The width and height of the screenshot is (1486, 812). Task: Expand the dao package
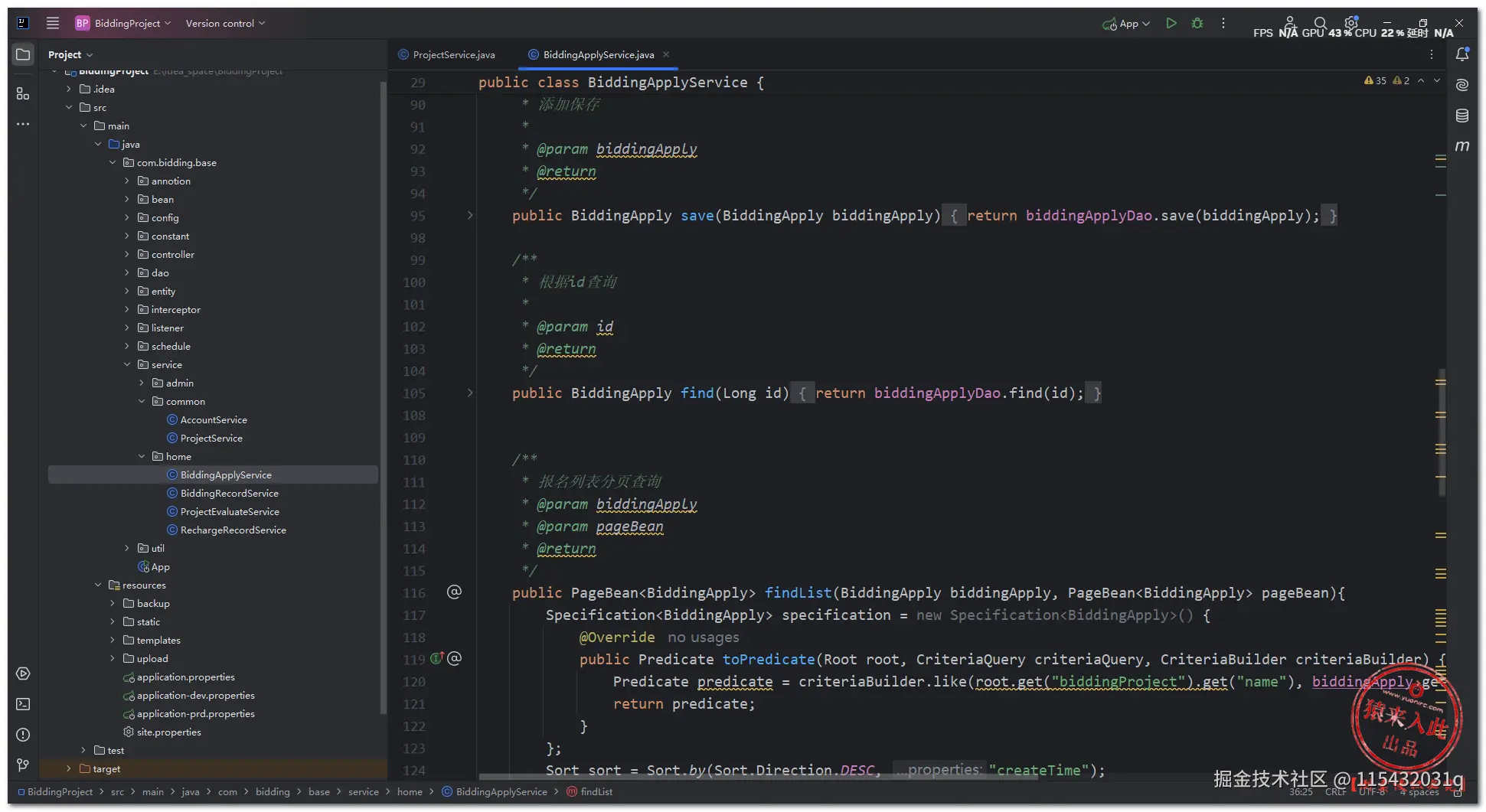pos(127,272)
